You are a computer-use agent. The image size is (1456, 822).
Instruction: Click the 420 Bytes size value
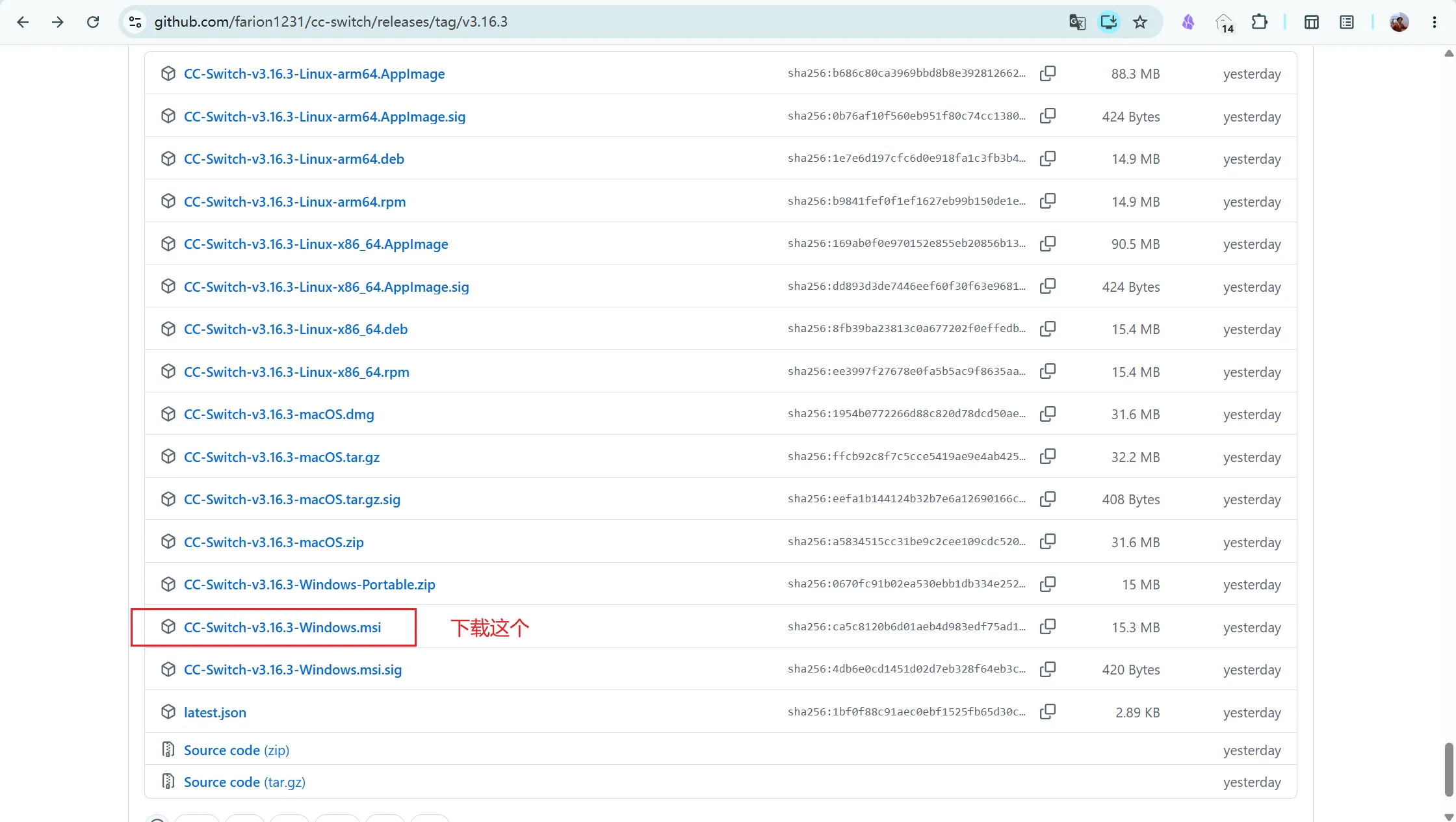coord(1131,670)
